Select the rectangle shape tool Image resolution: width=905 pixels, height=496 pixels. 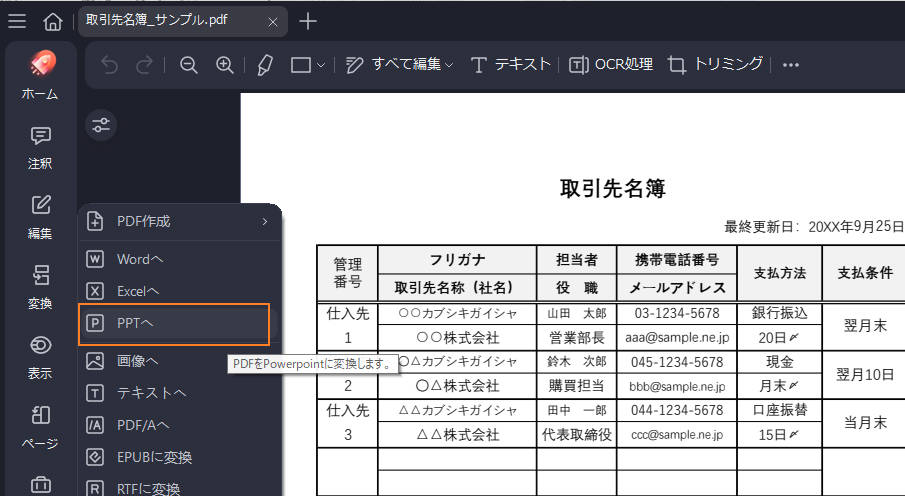[x=301, y=65]
